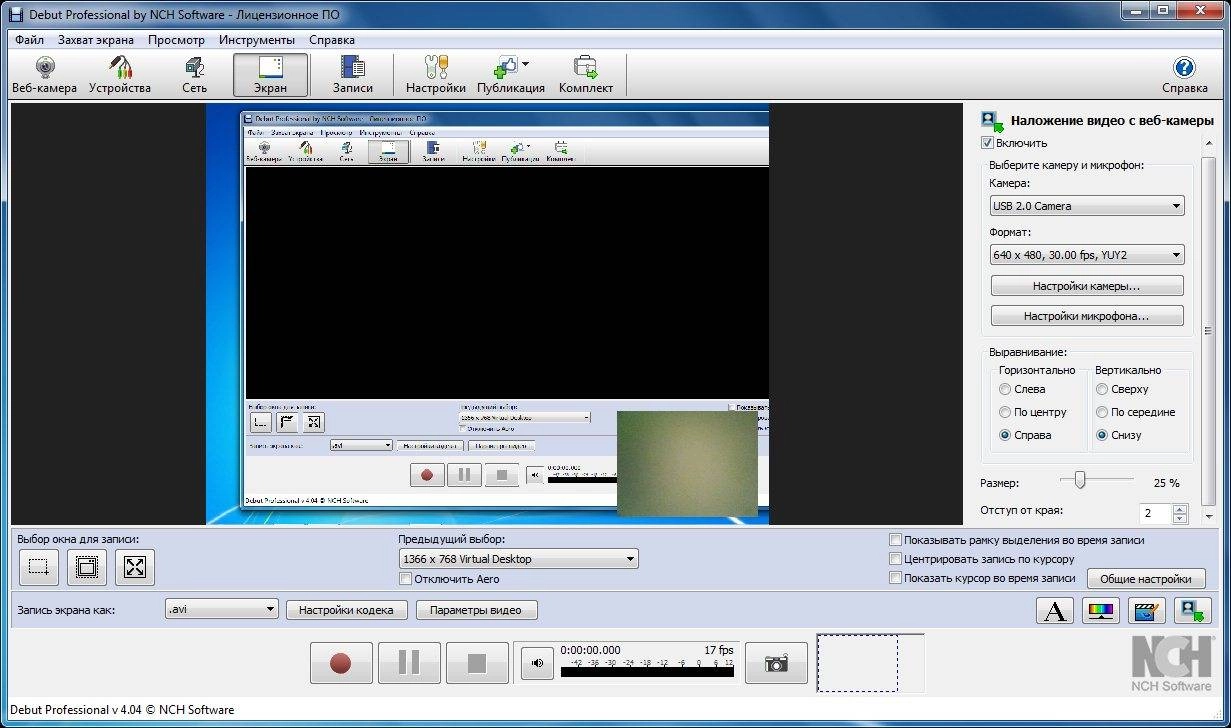Open the Справка help icon
This screenshot has height=728, width=1231.
click(x=1184, y=76)
